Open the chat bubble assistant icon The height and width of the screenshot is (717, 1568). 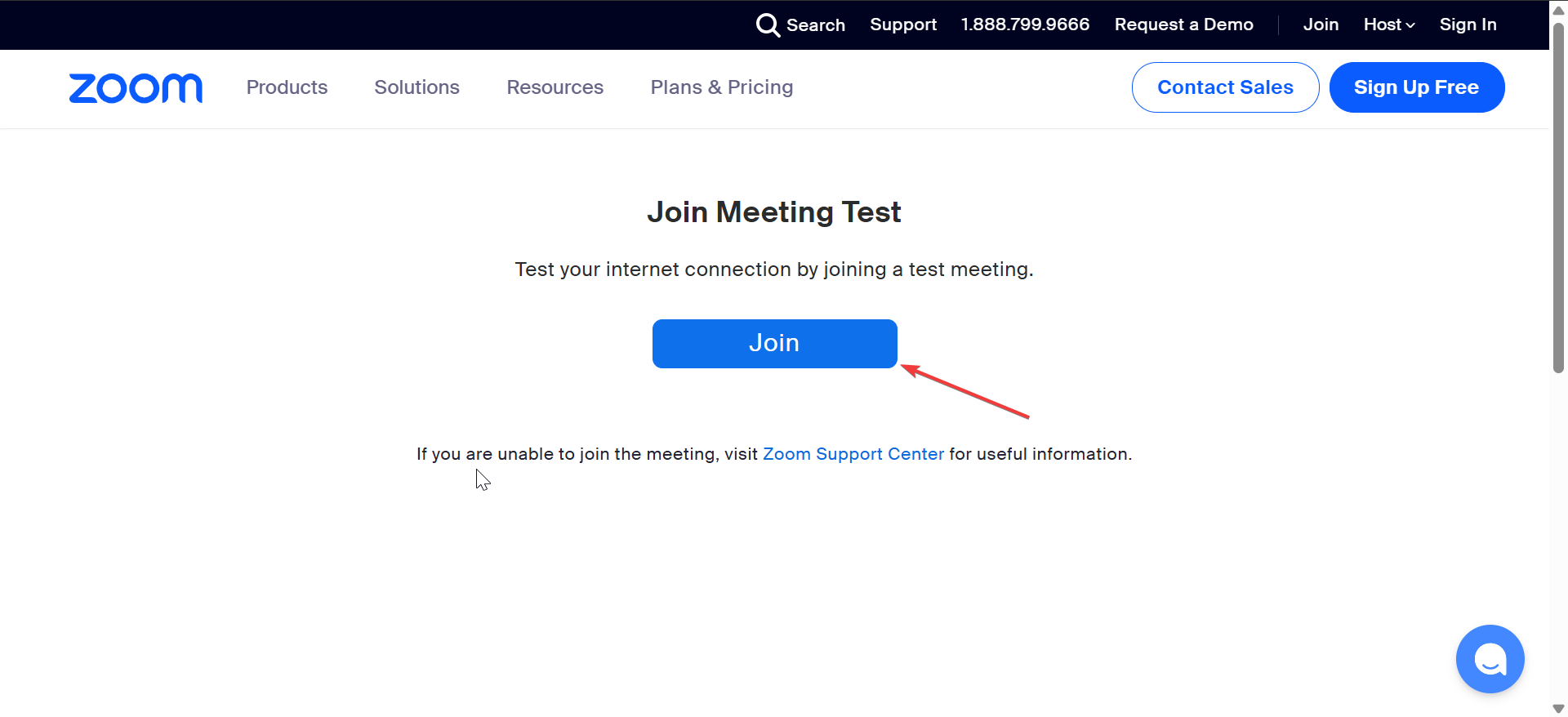pos(1490,659)
